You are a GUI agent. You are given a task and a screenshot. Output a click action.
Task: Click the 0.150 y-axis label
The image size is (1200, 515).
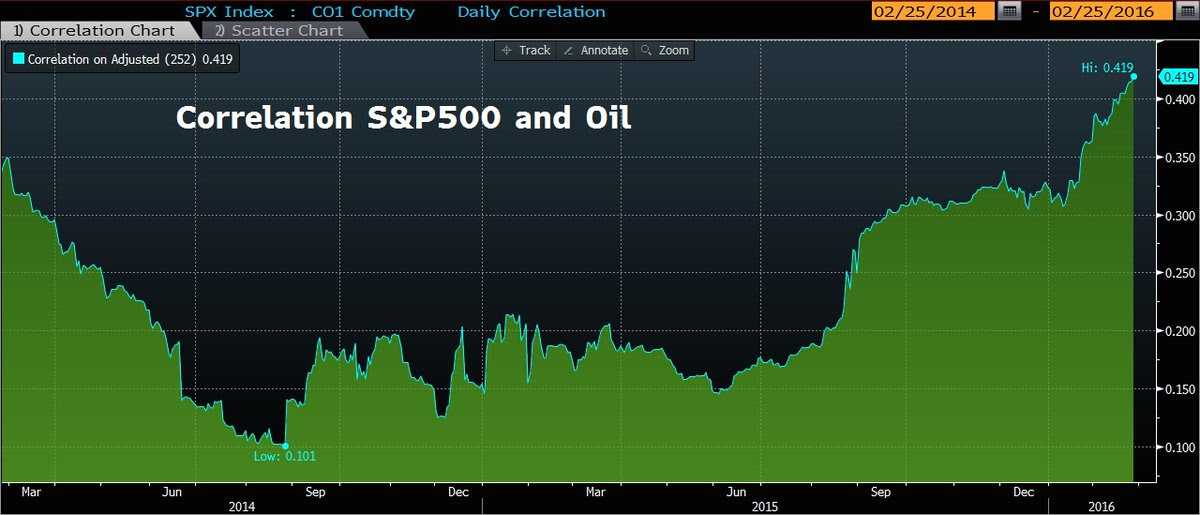tap(1178, 389)
